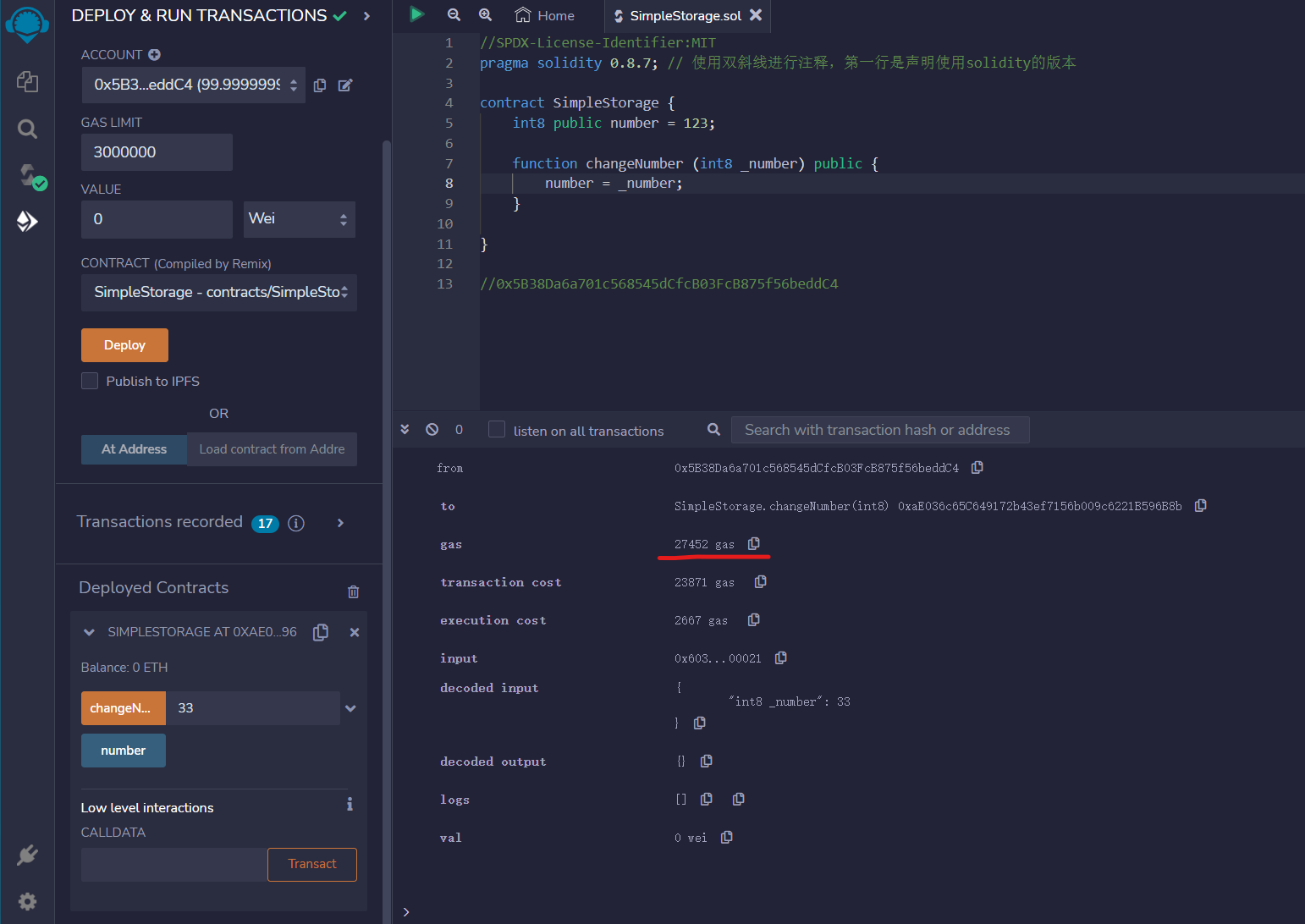Click the pending transactions count 0
The image size is (1305, 924).
pyautogui.click(x=459, y=429)
